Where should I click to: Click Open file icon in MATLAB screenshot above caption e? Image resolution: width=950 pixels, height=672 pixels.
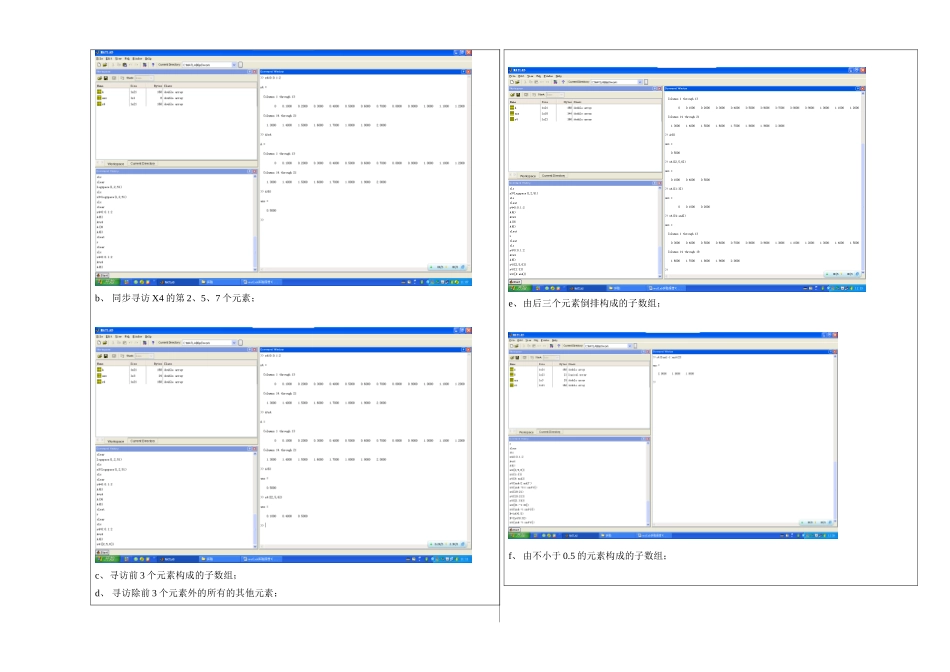coord(517,82)
